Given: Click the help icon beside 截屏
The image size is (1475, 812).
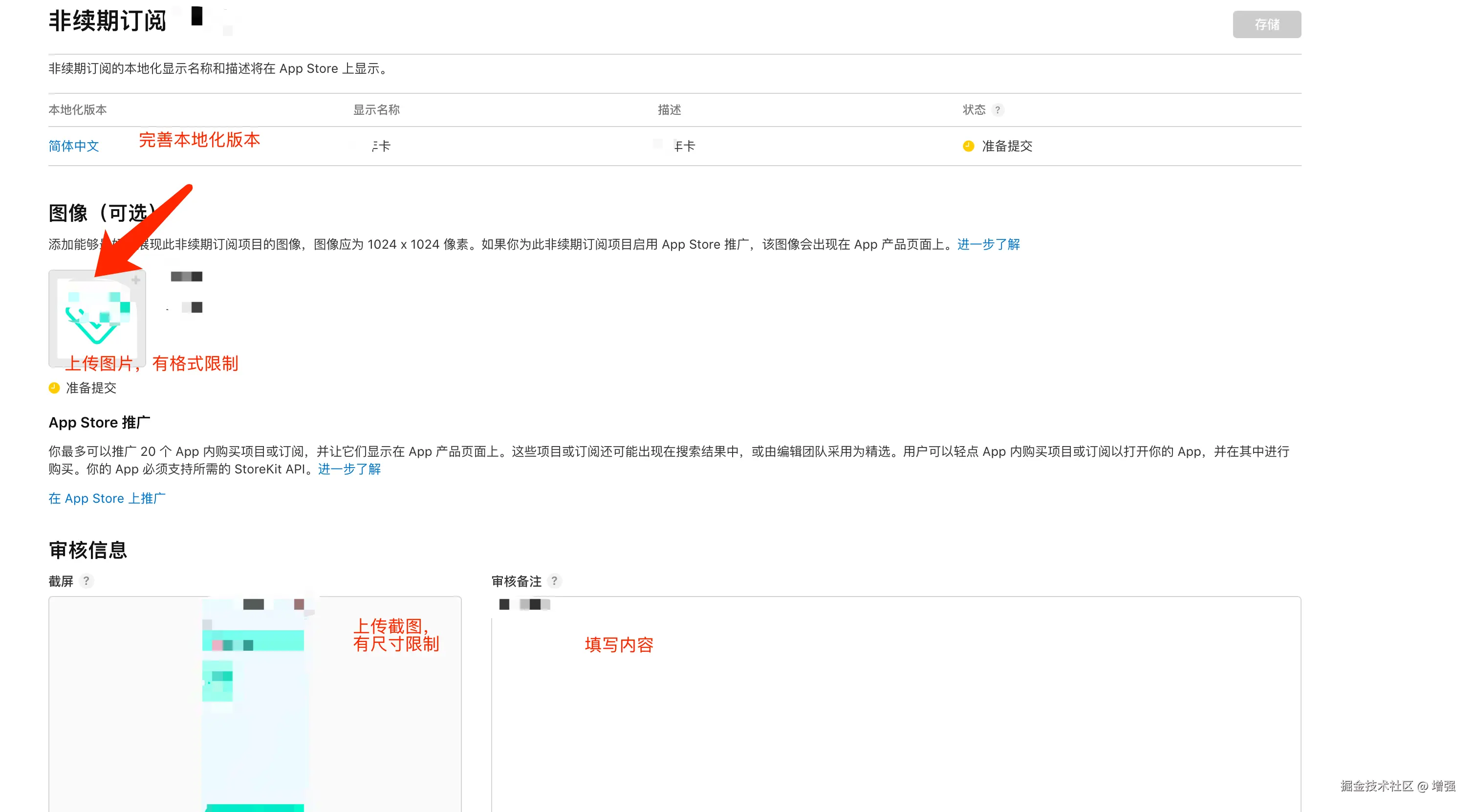Looking at the screenshot, I should pyautogui.click(x=87, y=581).
